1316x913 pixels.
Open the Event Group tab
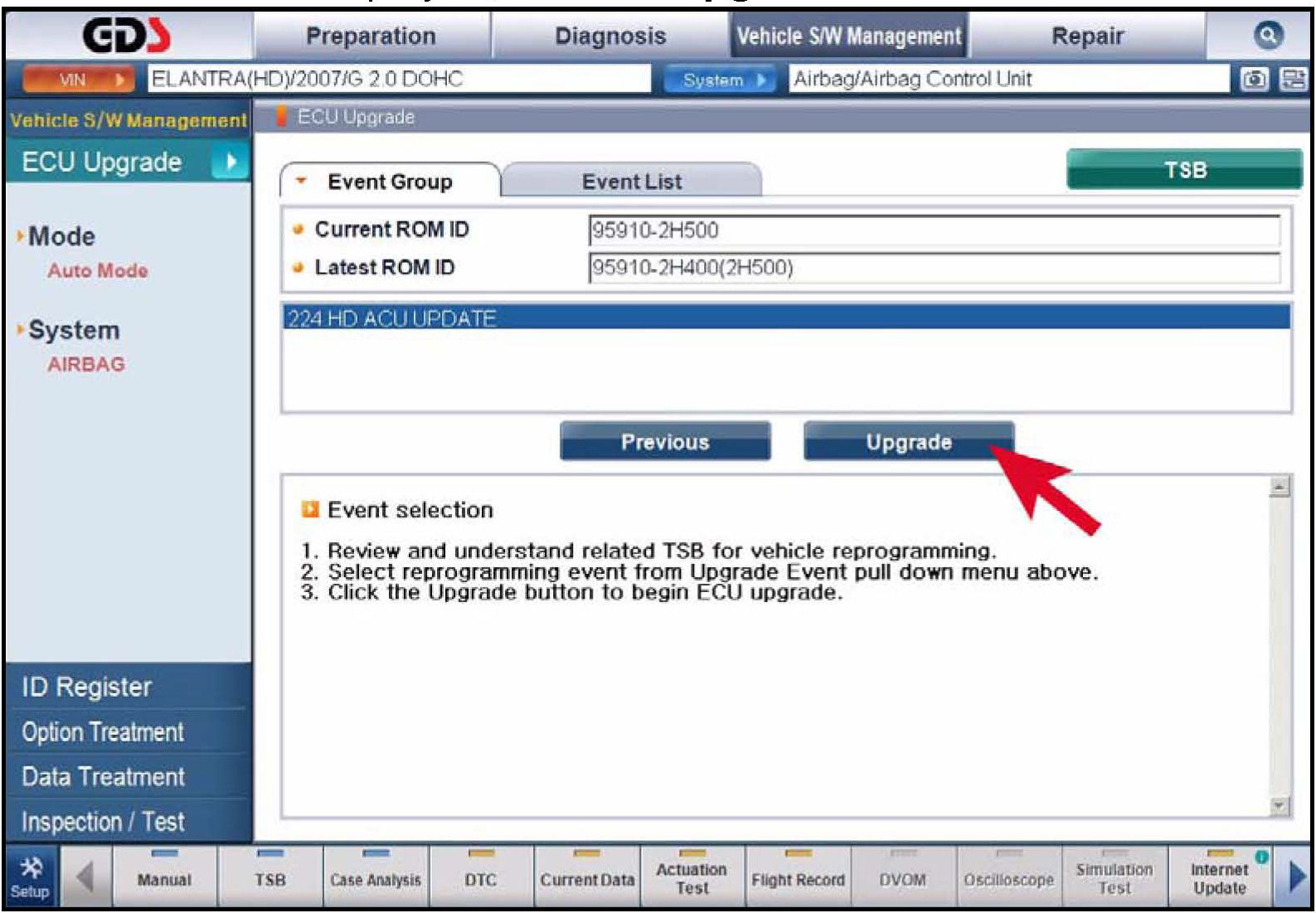click(x=390, y=182)
